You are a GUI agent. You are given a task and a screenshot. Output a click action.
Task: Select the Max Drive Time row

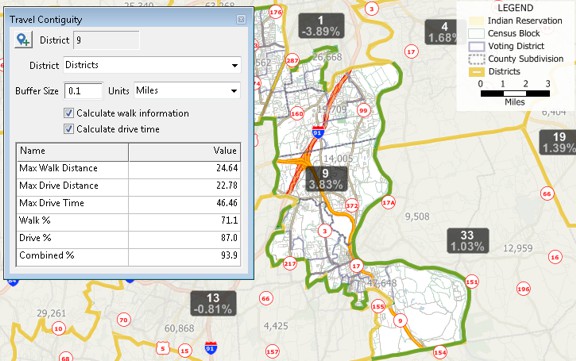click(x=129, y=203)
